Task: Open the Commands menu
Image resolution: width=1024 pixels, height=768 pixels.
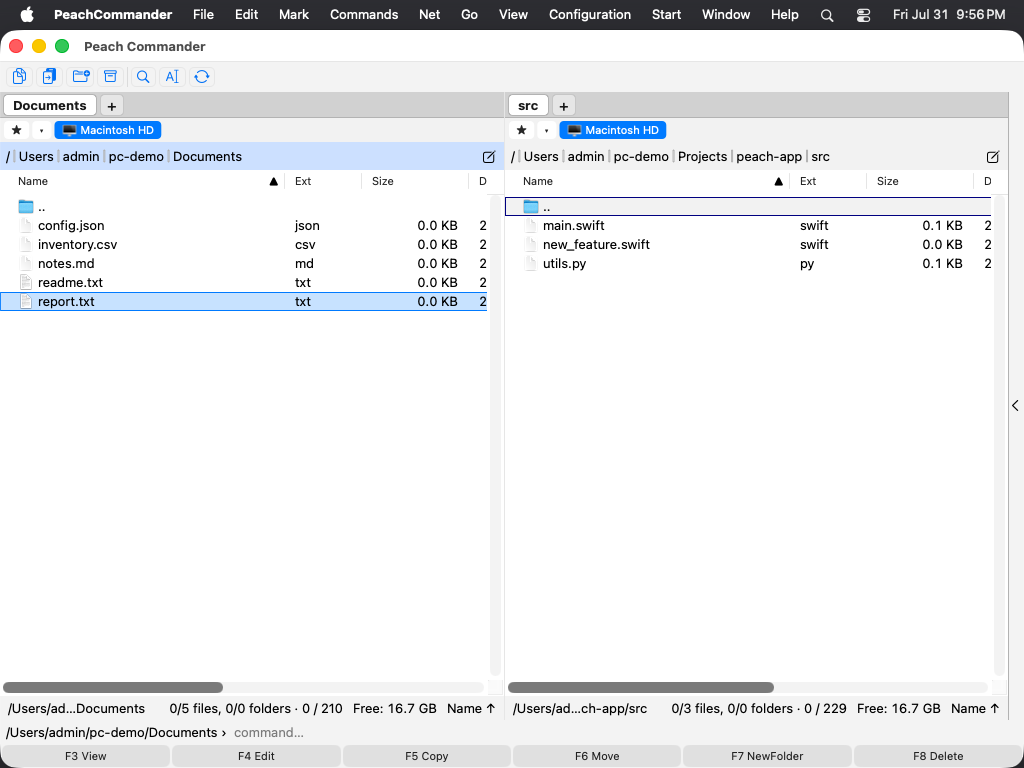Action: tap(364, 14)
